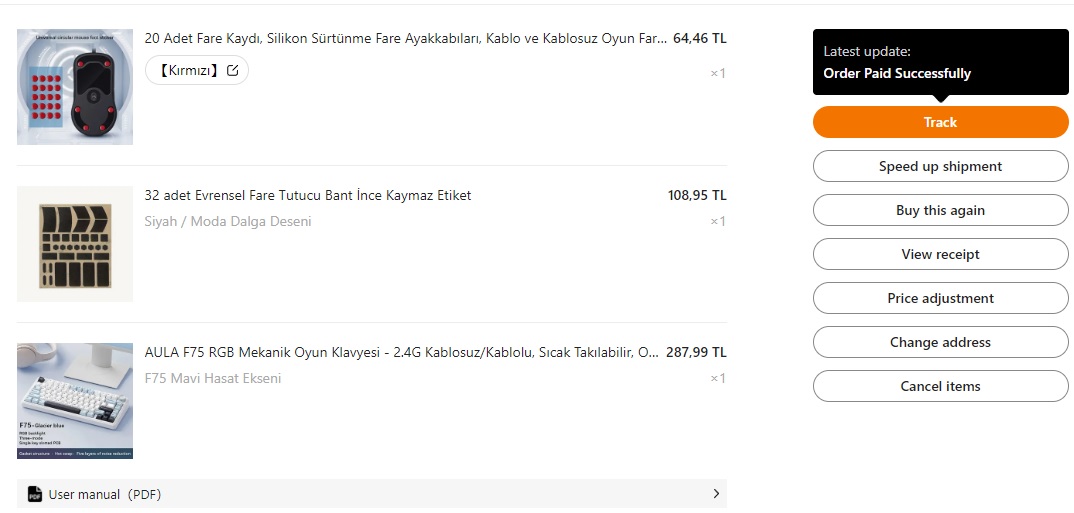Select Cancel items
Image resolution: width=1074 pixels, height=513 pixels.
point(940,386)
